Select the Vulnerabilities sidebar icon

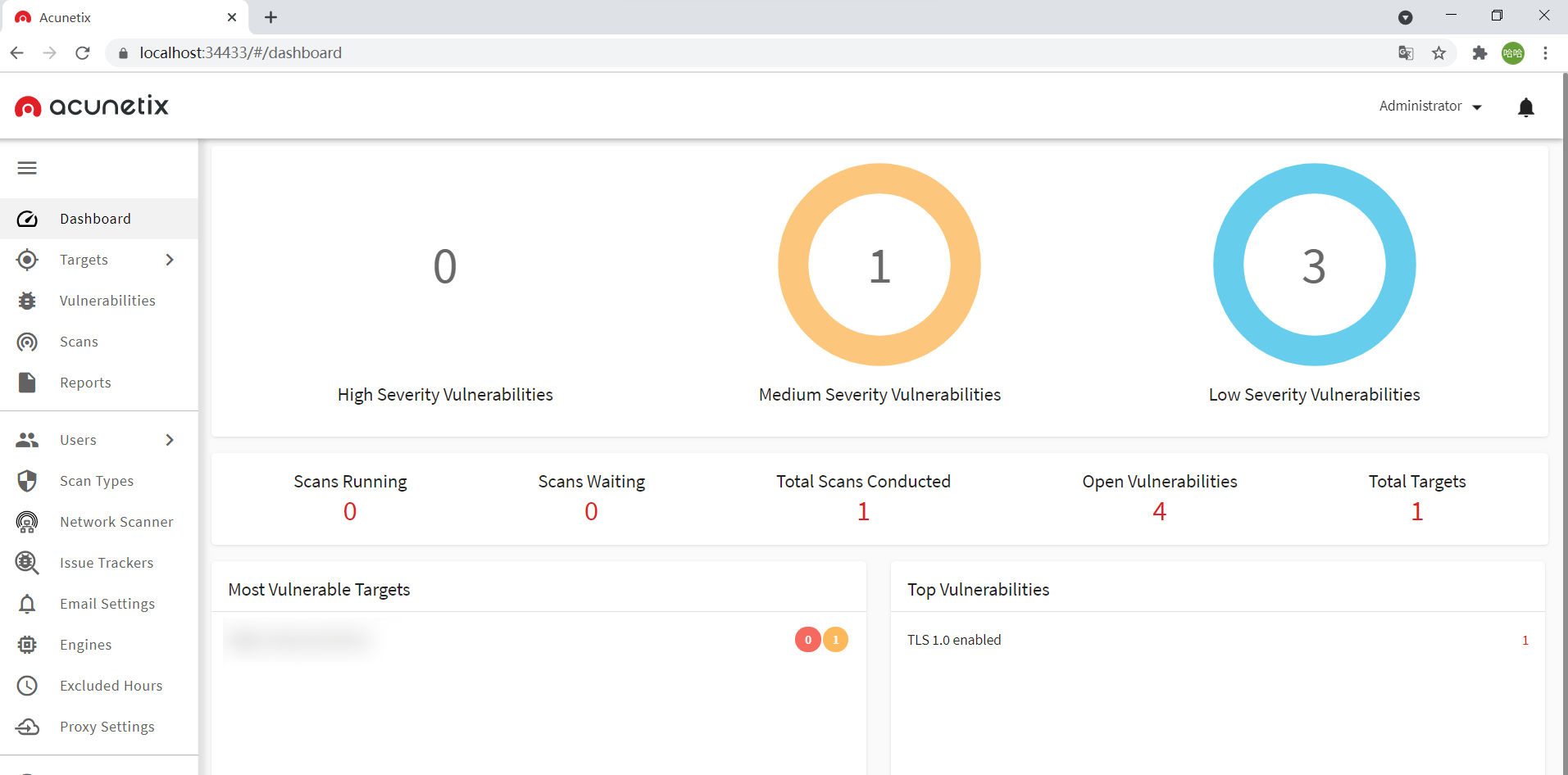pos(107,301)
